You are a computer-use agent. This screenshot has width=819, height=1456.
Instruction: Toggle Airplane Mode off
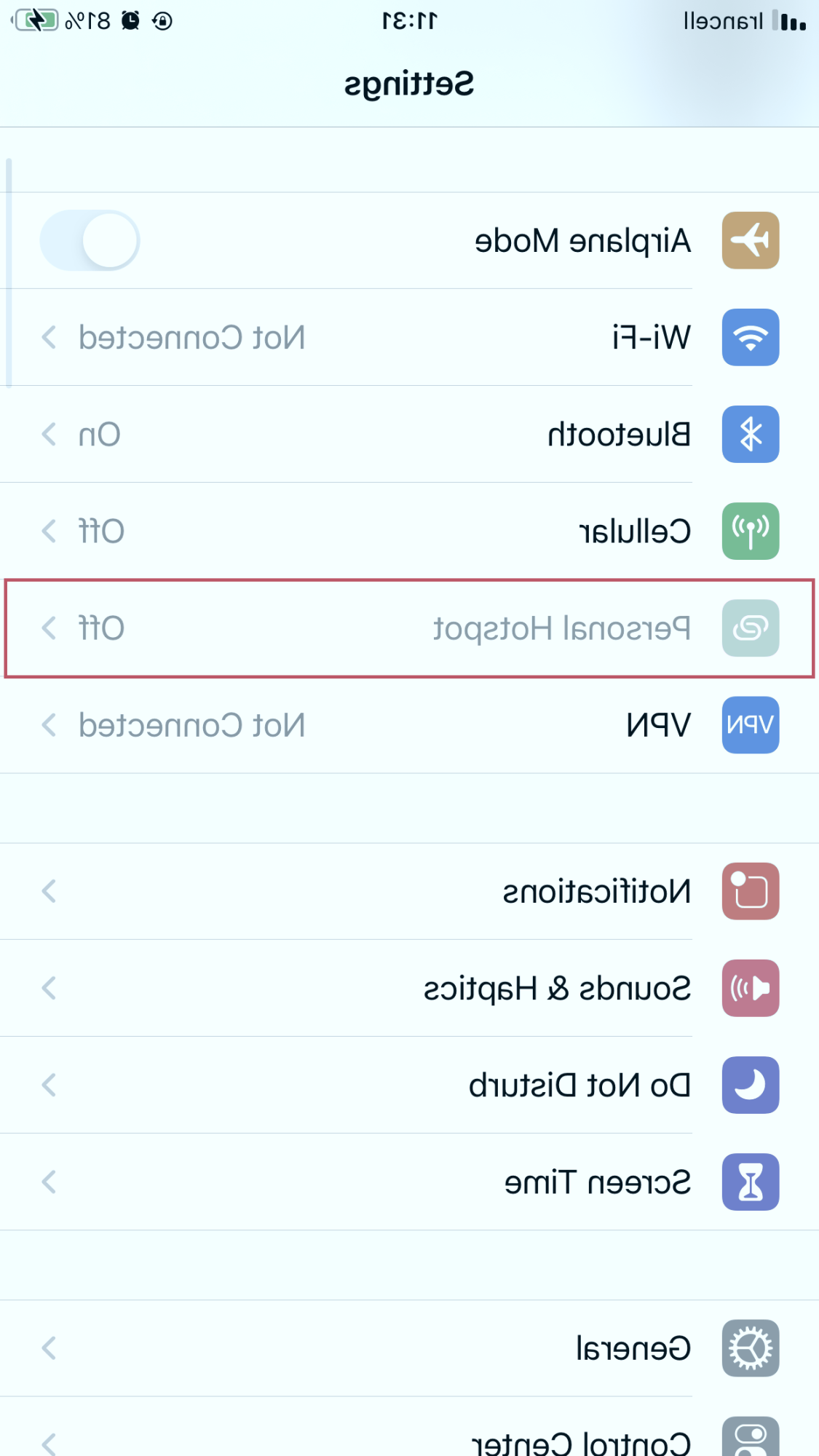(89, 241)
